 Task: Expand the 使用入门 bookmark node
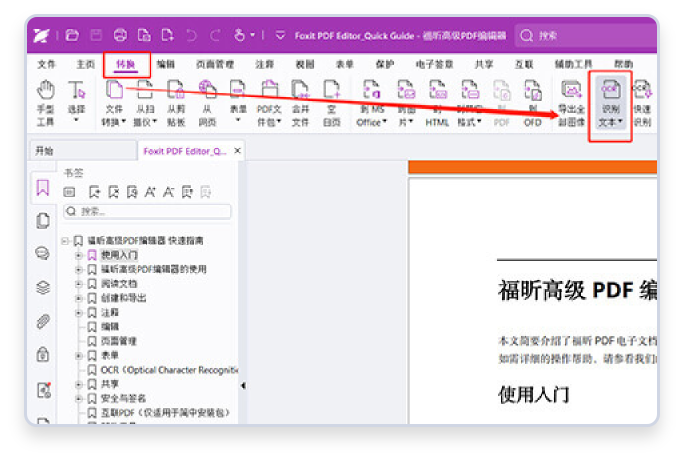tap(79, 255)
